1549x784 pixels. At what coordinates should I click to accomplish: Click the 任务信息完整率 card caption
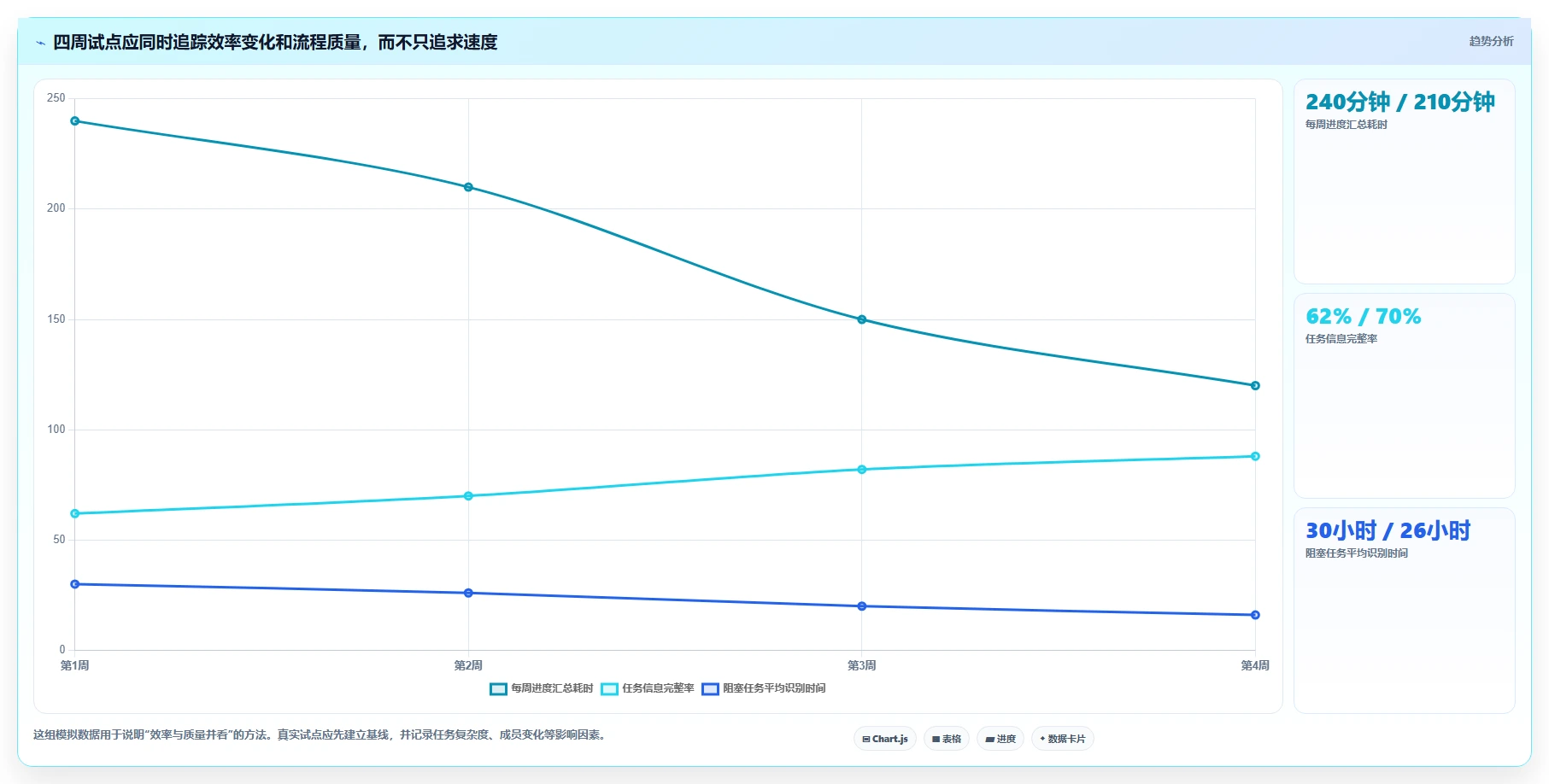point(1341,339)
